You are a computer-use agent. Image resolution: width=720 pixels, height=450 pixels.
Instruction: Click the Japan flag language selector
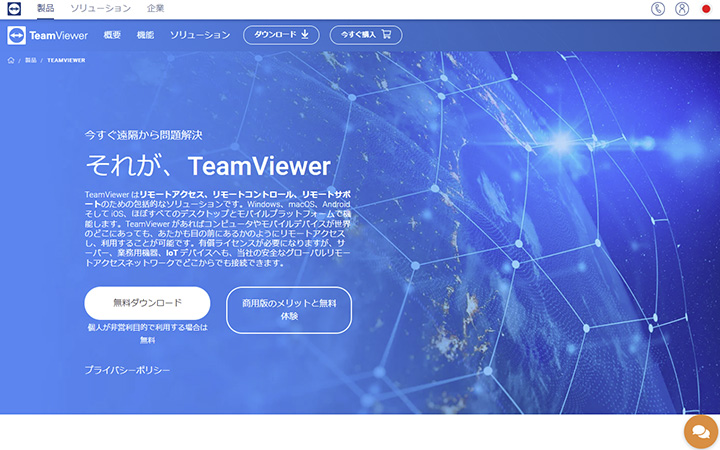point(706,9)
